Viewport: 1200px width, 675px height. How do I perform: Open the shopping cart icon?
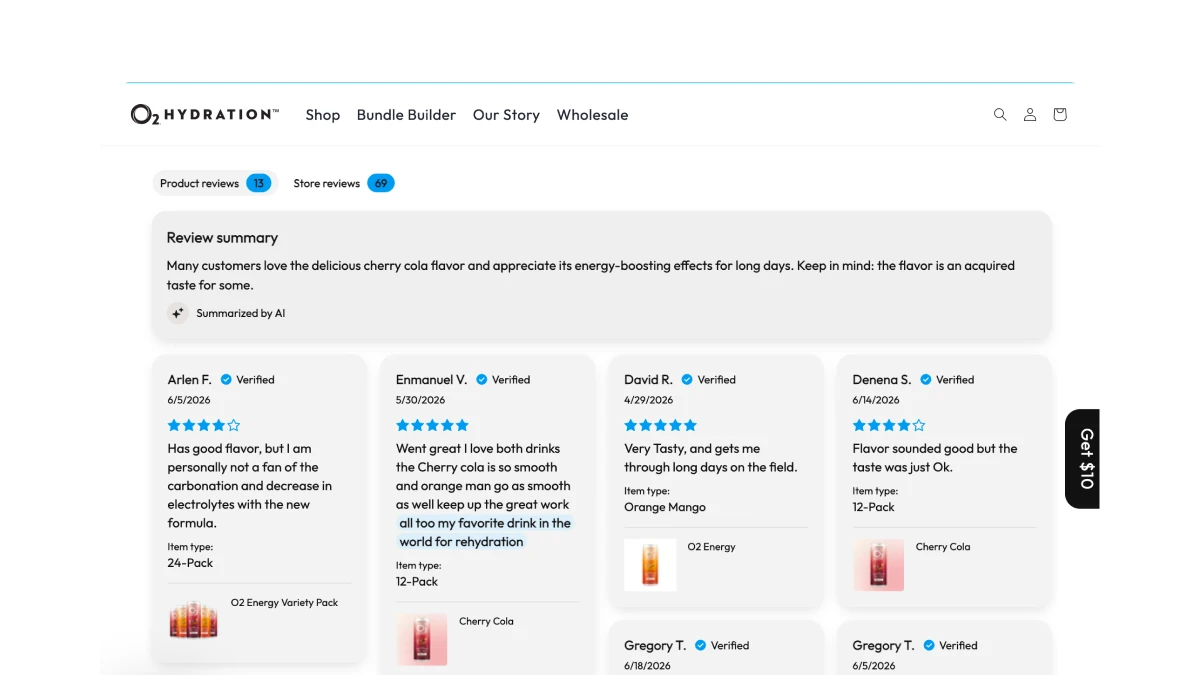click(x=1060, y=115)
